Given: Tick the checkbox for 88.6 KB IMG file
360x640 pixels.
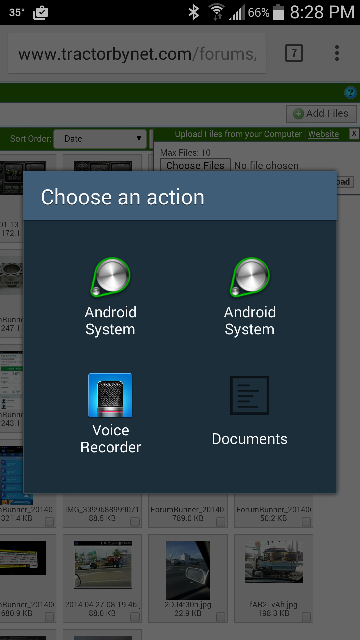Looking at the screenshot, I should point(135,521).
